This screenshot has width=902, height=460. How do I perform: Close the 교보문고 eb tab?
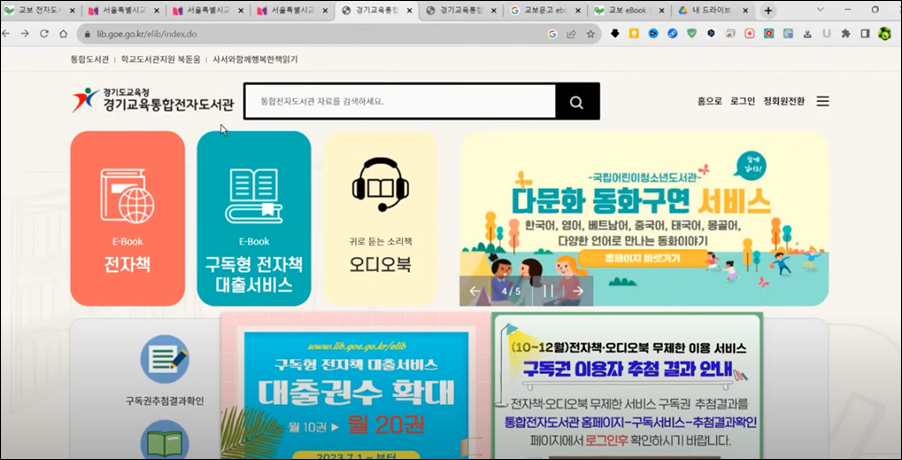[578, 10]
